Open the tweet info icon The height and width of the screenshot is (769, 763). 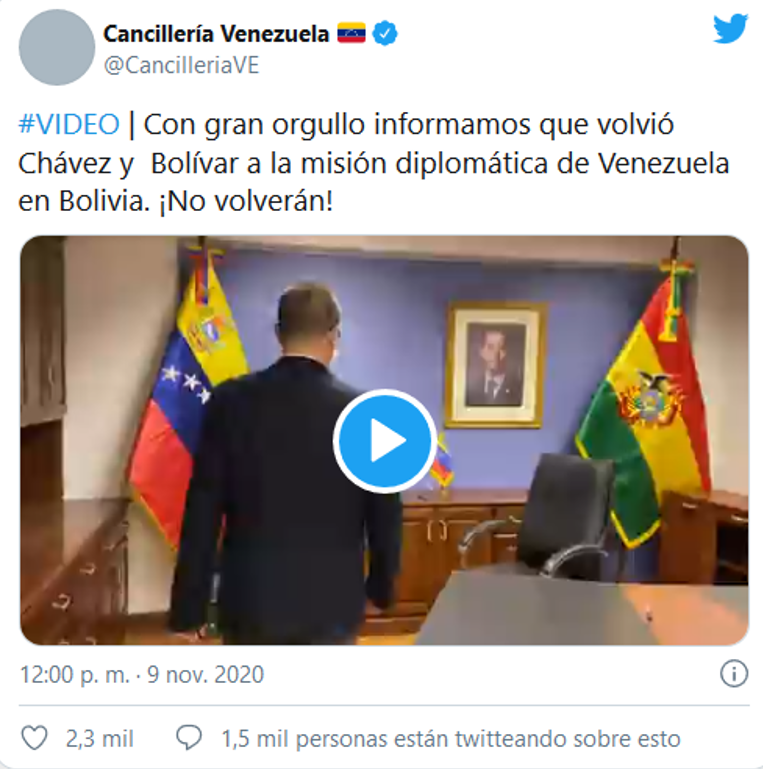[734, 674]
